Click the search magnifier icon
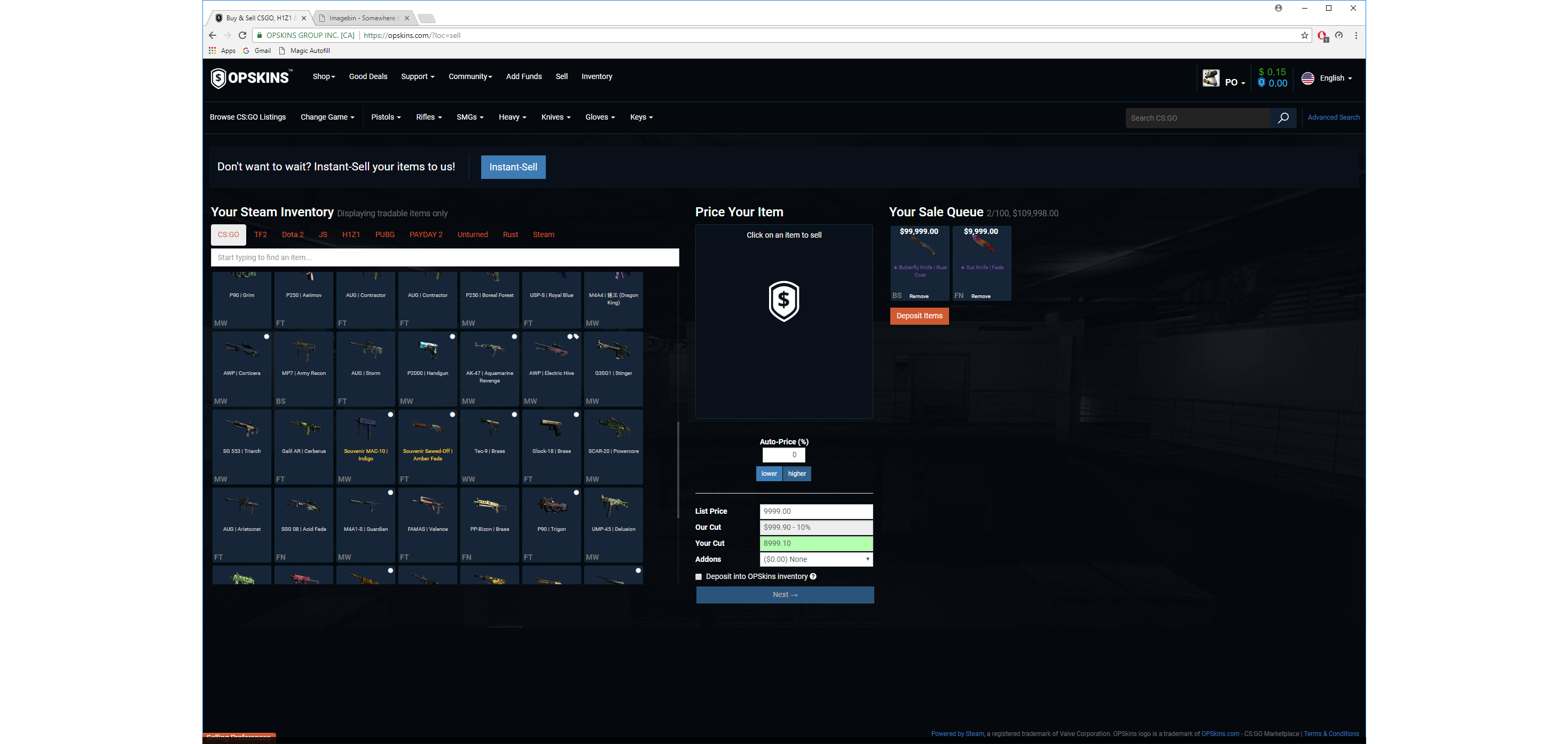This screenshot has width=1568, height=744. [x=1282, y=118]
